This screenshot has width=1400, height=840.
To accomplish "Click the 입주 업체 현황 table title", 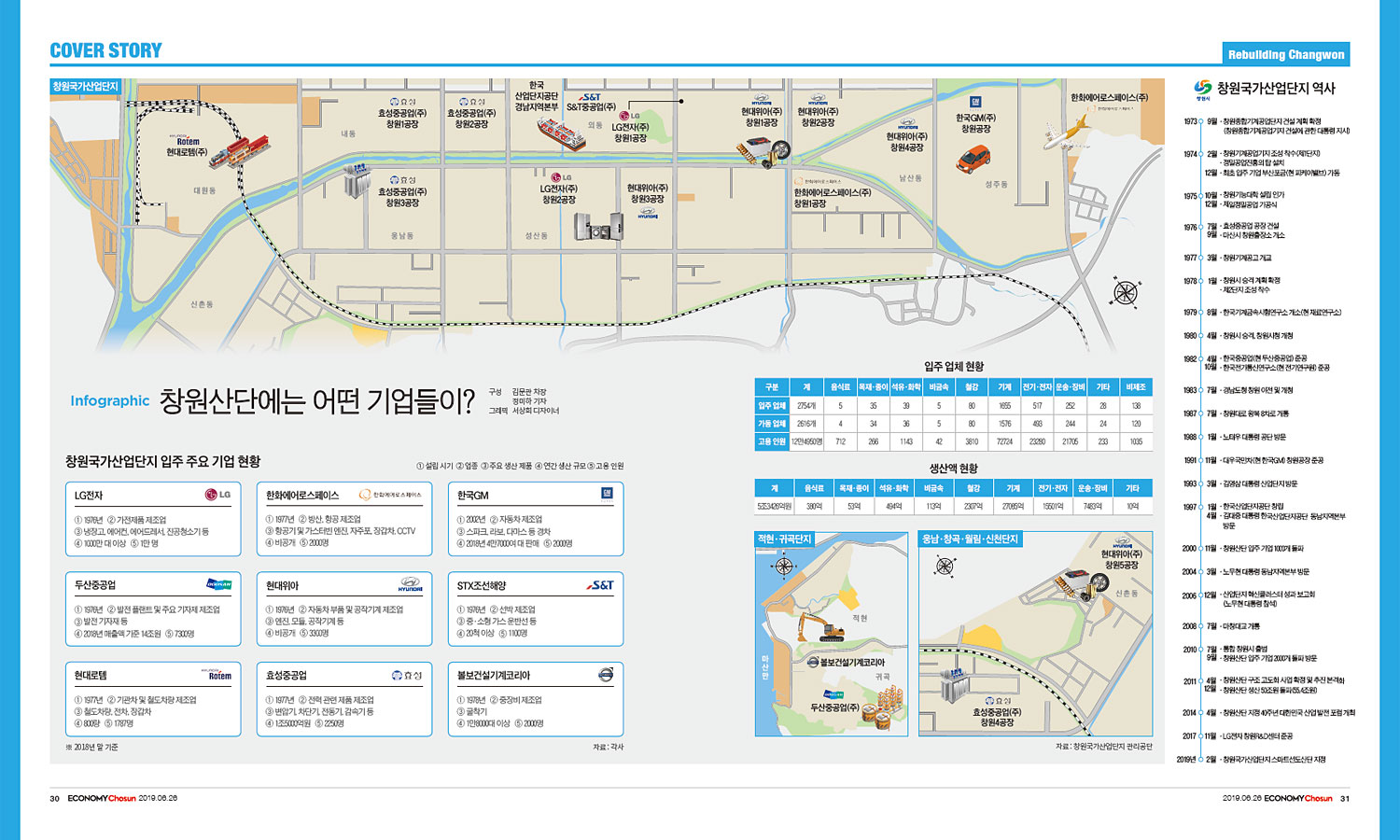I will click(x=954, y=366).
